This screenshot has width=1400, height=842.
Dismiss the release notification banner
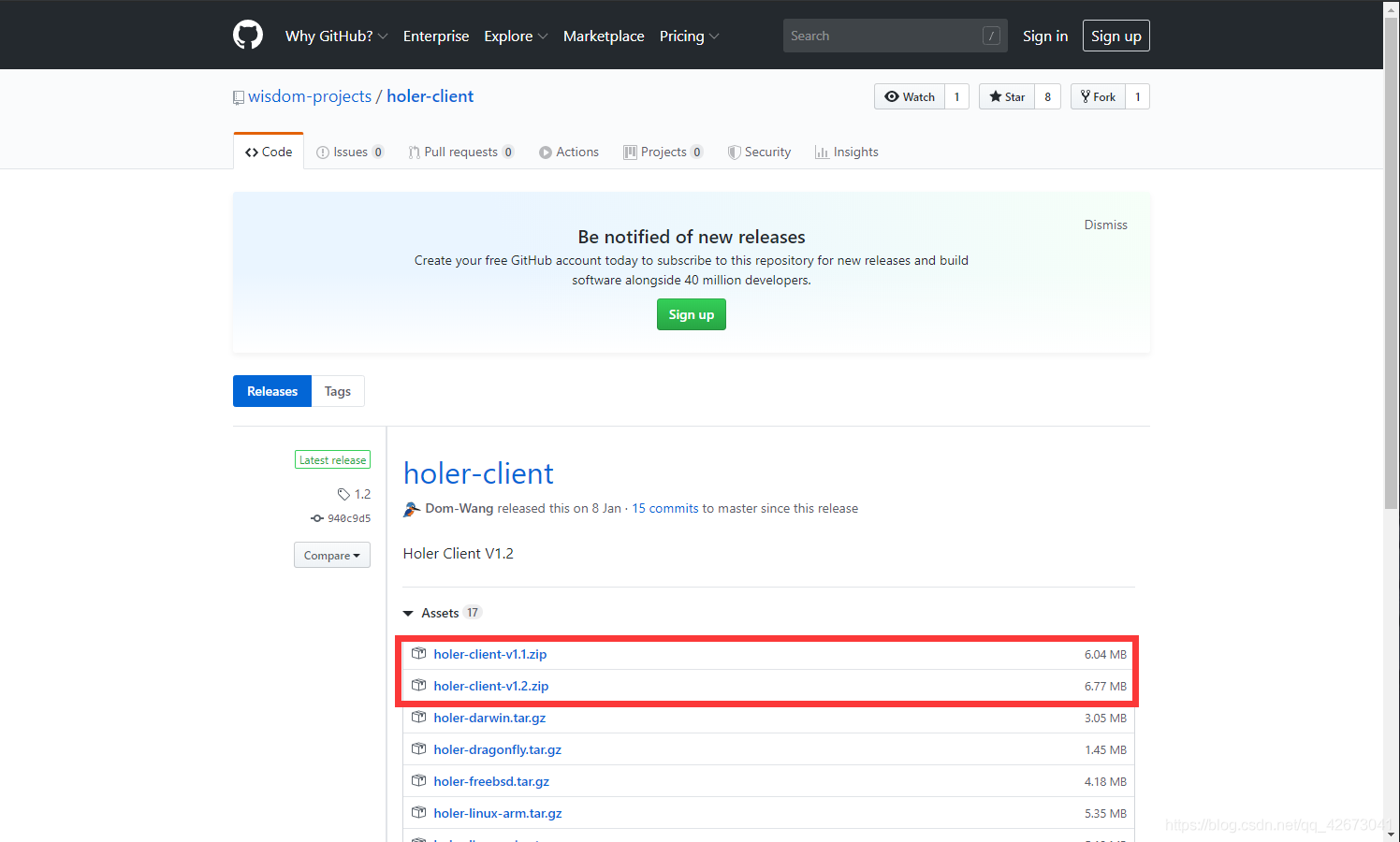[1105, 225]
